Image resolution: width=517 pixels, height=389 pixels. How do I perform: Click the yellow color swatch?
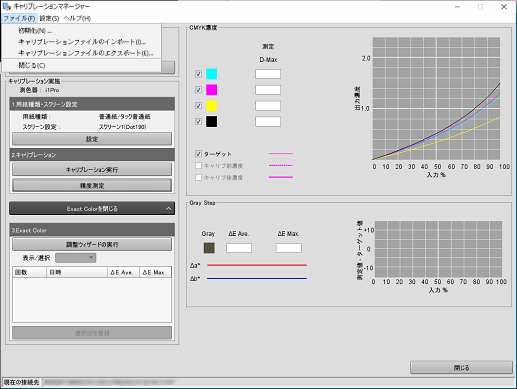pyautogui.click(x=211, y=106)
